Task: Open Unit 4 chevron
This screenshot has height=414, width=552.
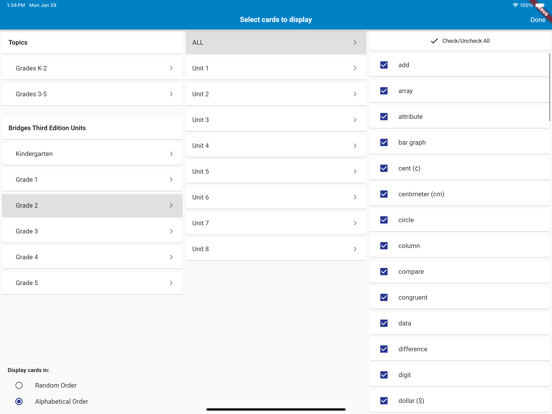Action: click(355, 145)
